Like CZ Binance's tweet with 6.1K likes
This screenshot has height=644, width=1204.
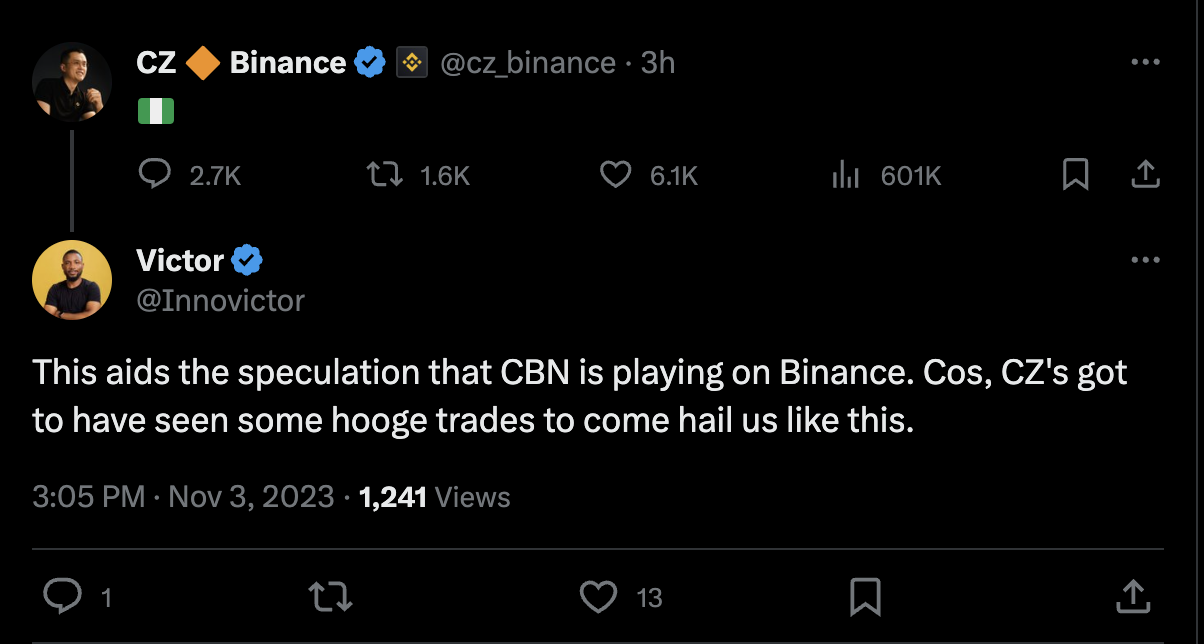[616, 176]
